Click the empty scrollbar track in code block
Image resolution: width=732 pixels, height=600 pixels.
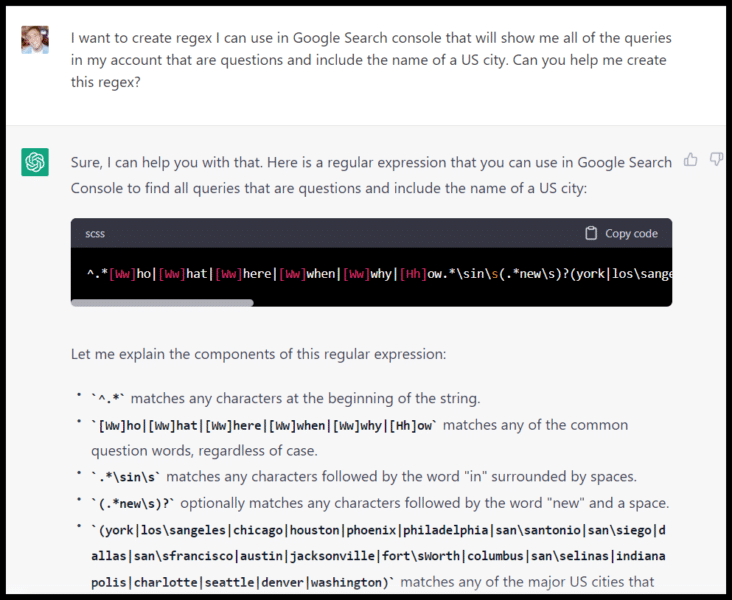tap(460, 302)
